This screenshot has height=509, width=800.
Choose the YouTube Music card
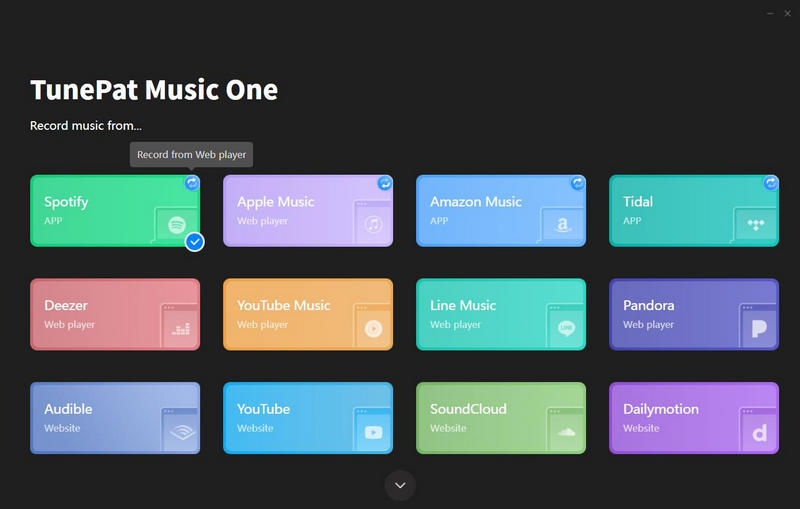[308, 314]
